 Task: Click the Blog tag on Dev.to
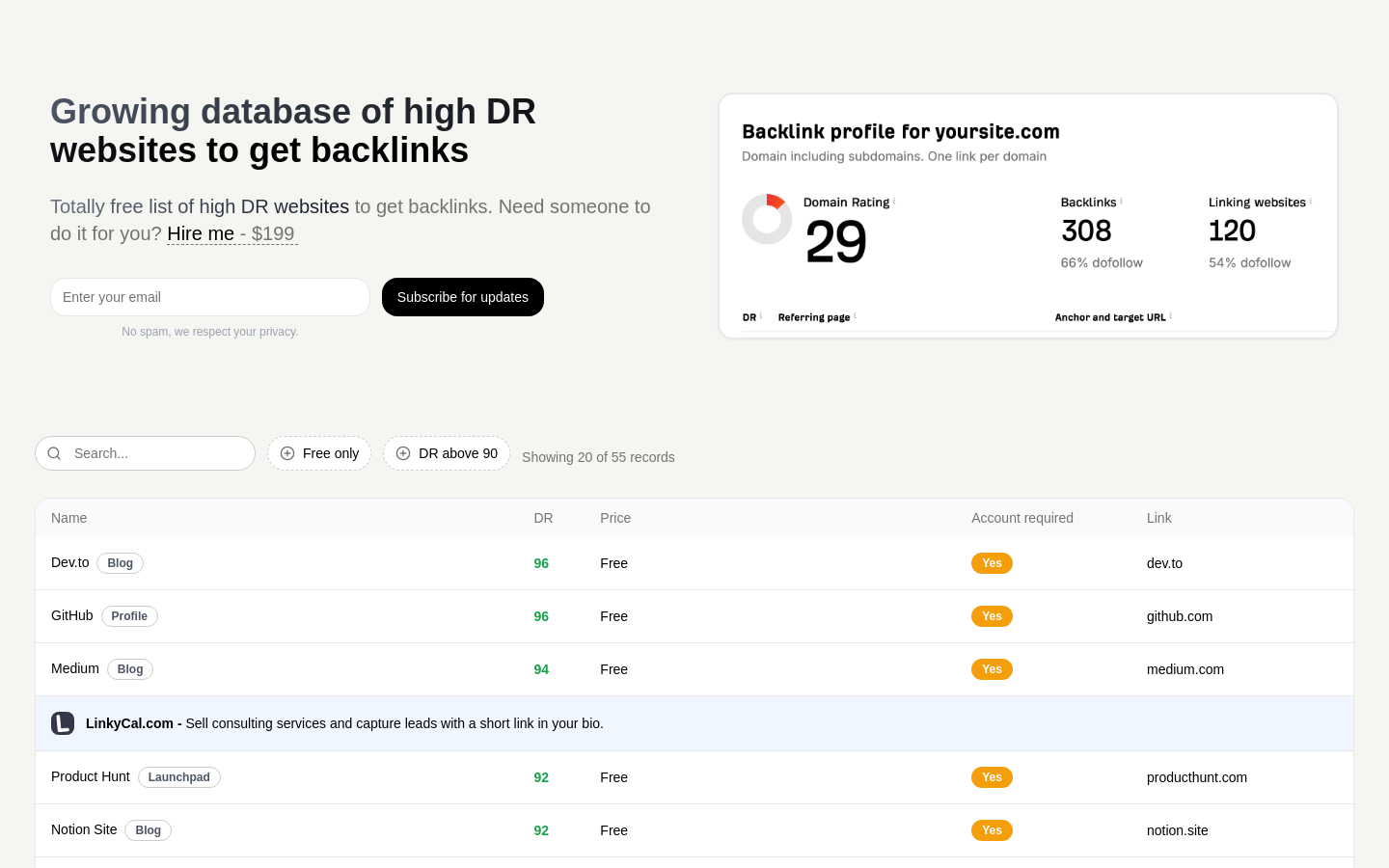tap(121, 563)
